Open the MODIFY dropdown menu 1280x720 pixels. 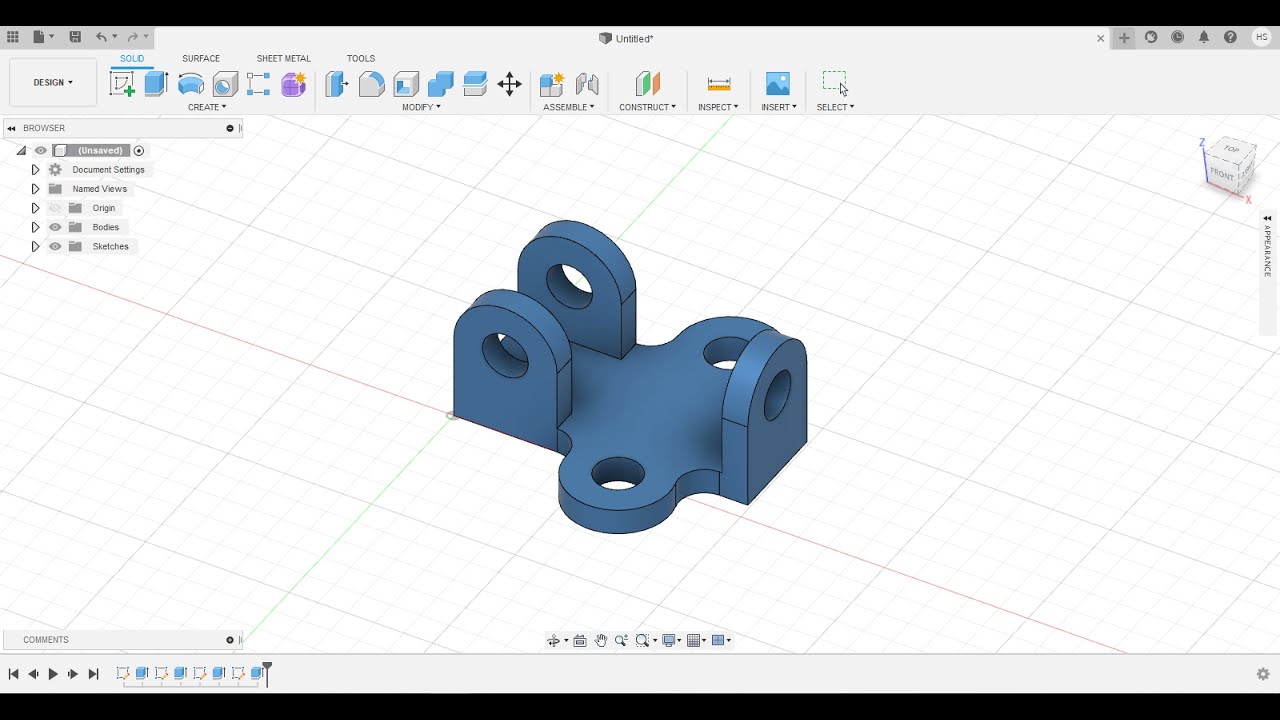coord(421,107)
